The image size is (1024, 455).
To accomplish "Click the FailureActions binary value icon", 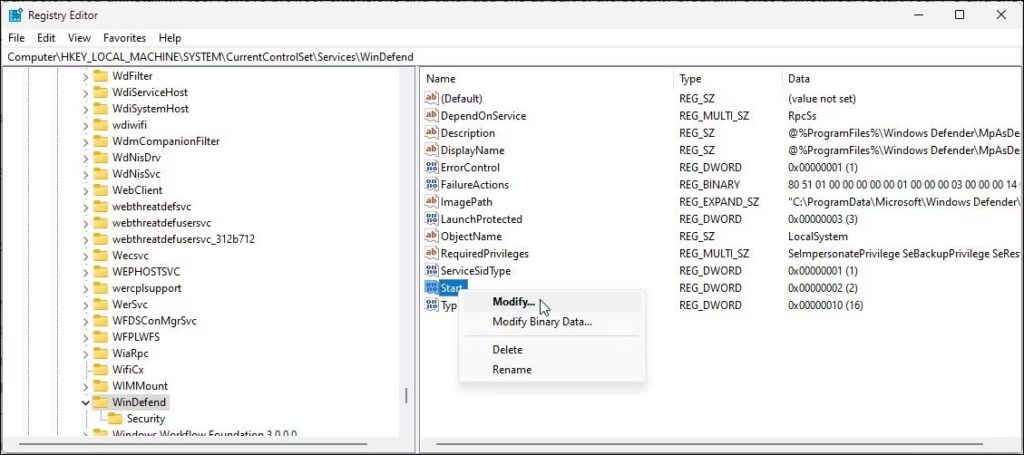I will click(x=432, y=184).
